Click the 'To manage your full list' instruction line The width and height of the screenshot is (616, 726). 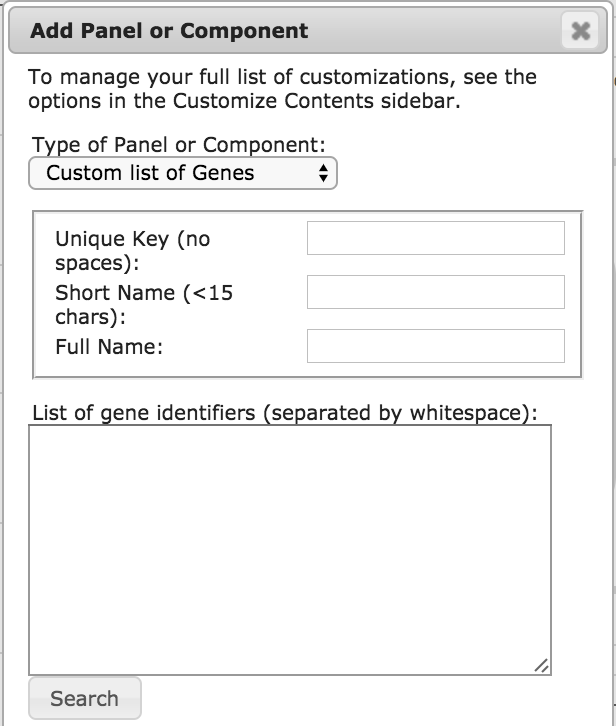point(282,77)
